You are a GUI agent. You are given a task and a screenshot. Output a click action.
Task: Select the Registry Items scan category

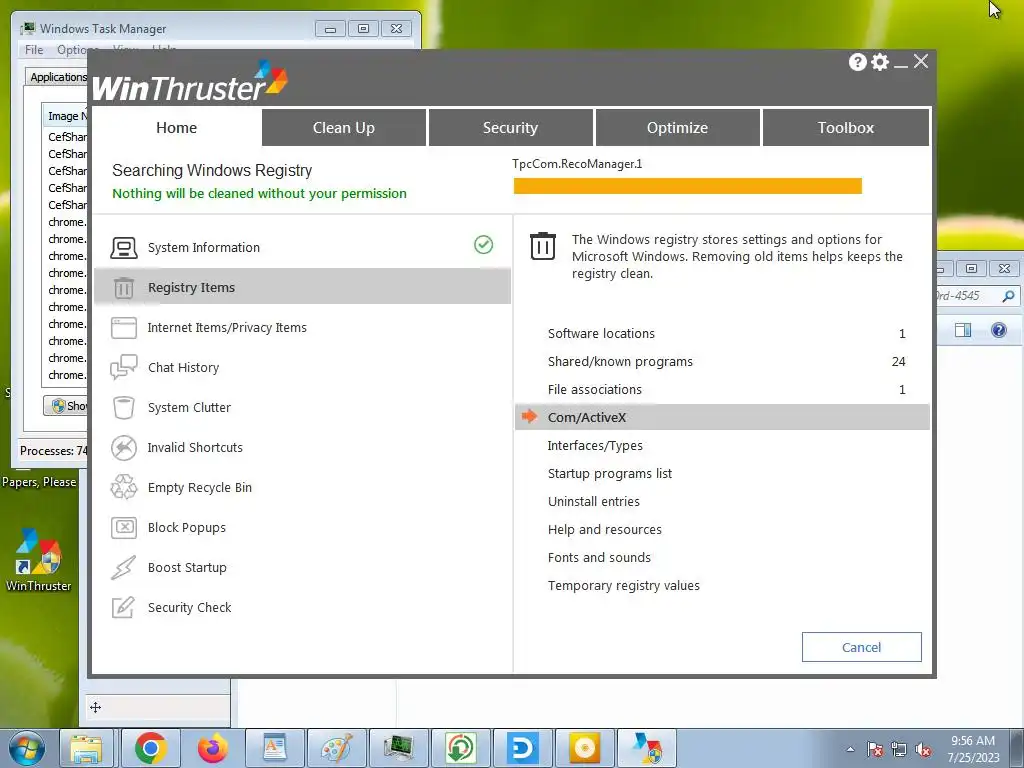point(302,287)
